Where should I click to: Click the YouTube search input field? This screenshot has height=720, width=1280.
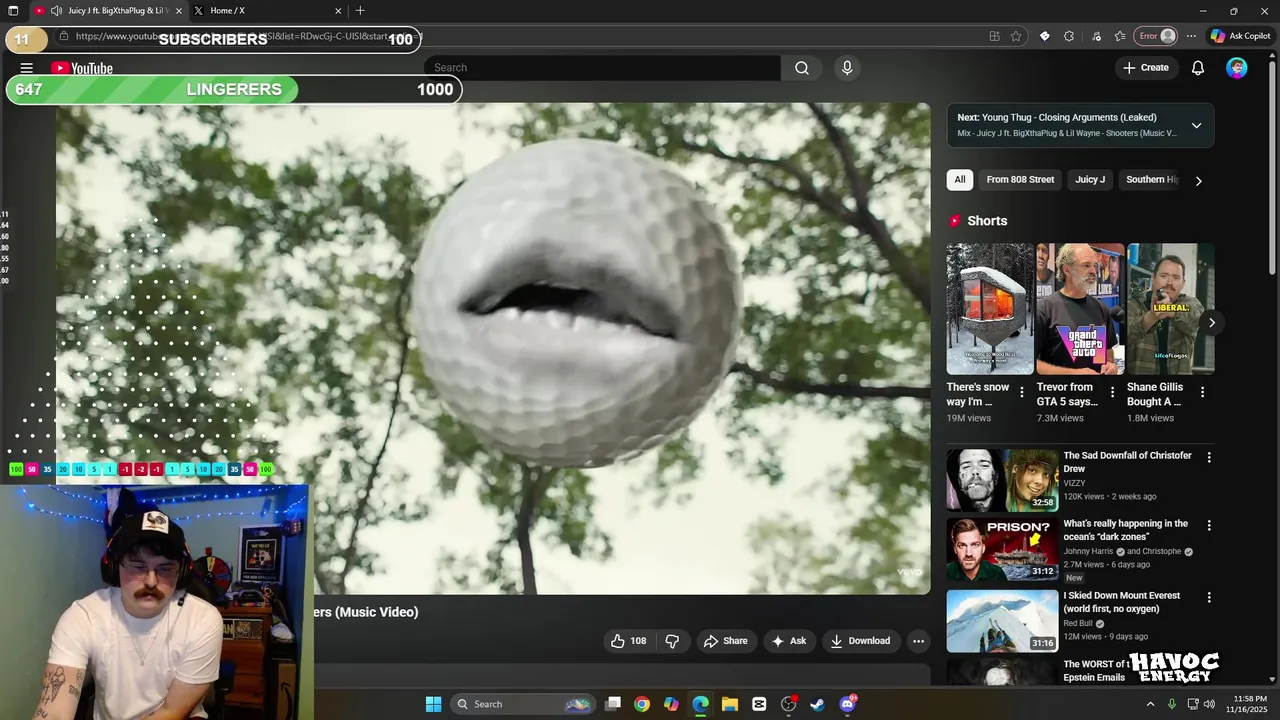603,68
